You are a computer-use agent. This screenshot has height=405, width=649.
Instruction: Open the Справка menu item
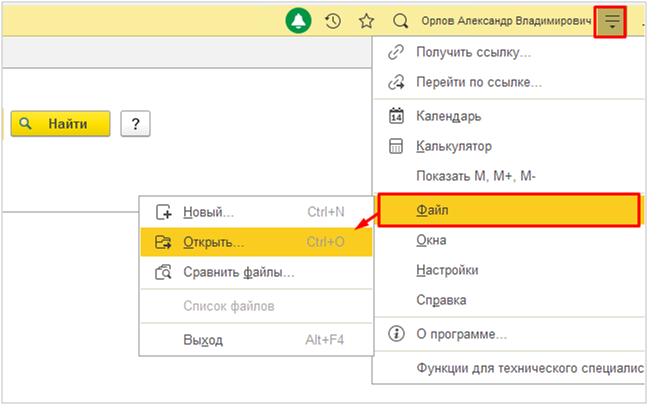(x=441, y=300)
